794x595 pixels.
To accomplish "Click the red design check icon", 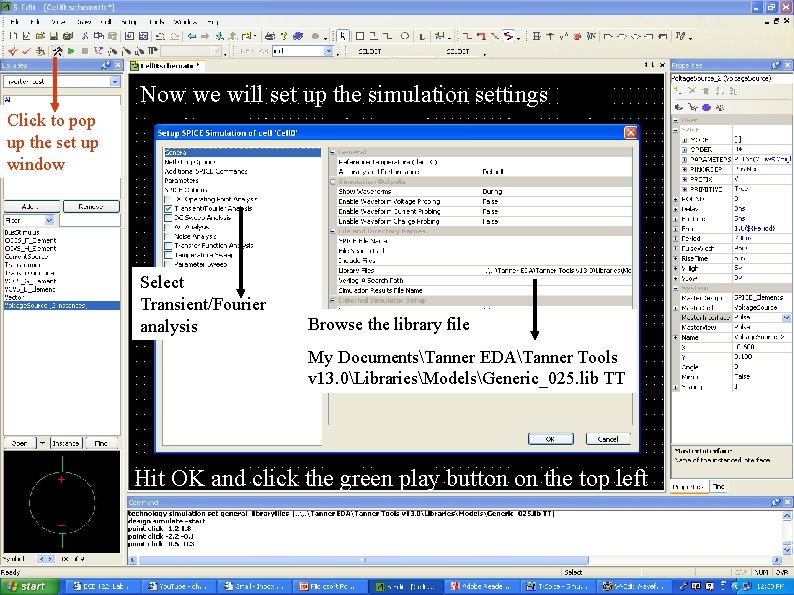I will click(x=25, y=51).
